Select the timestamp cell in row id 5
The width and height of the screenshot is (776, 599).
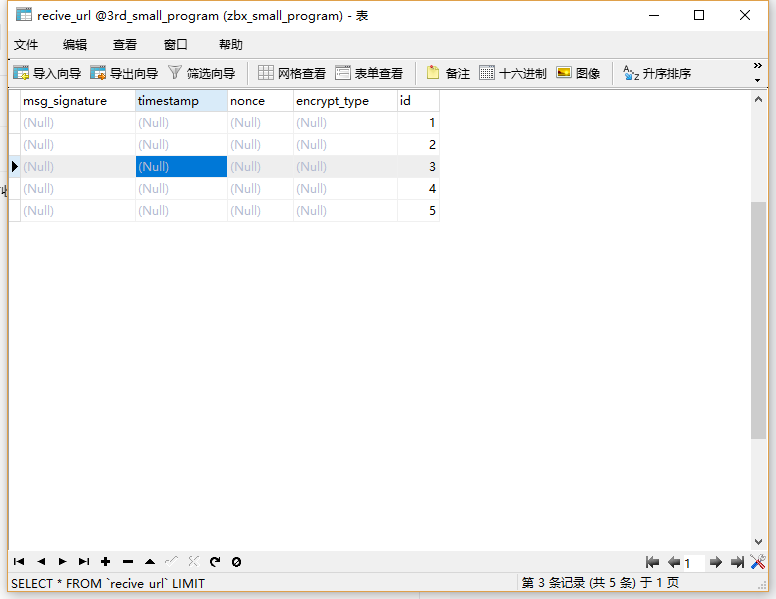pyautogui.click(x=181, y=210)
